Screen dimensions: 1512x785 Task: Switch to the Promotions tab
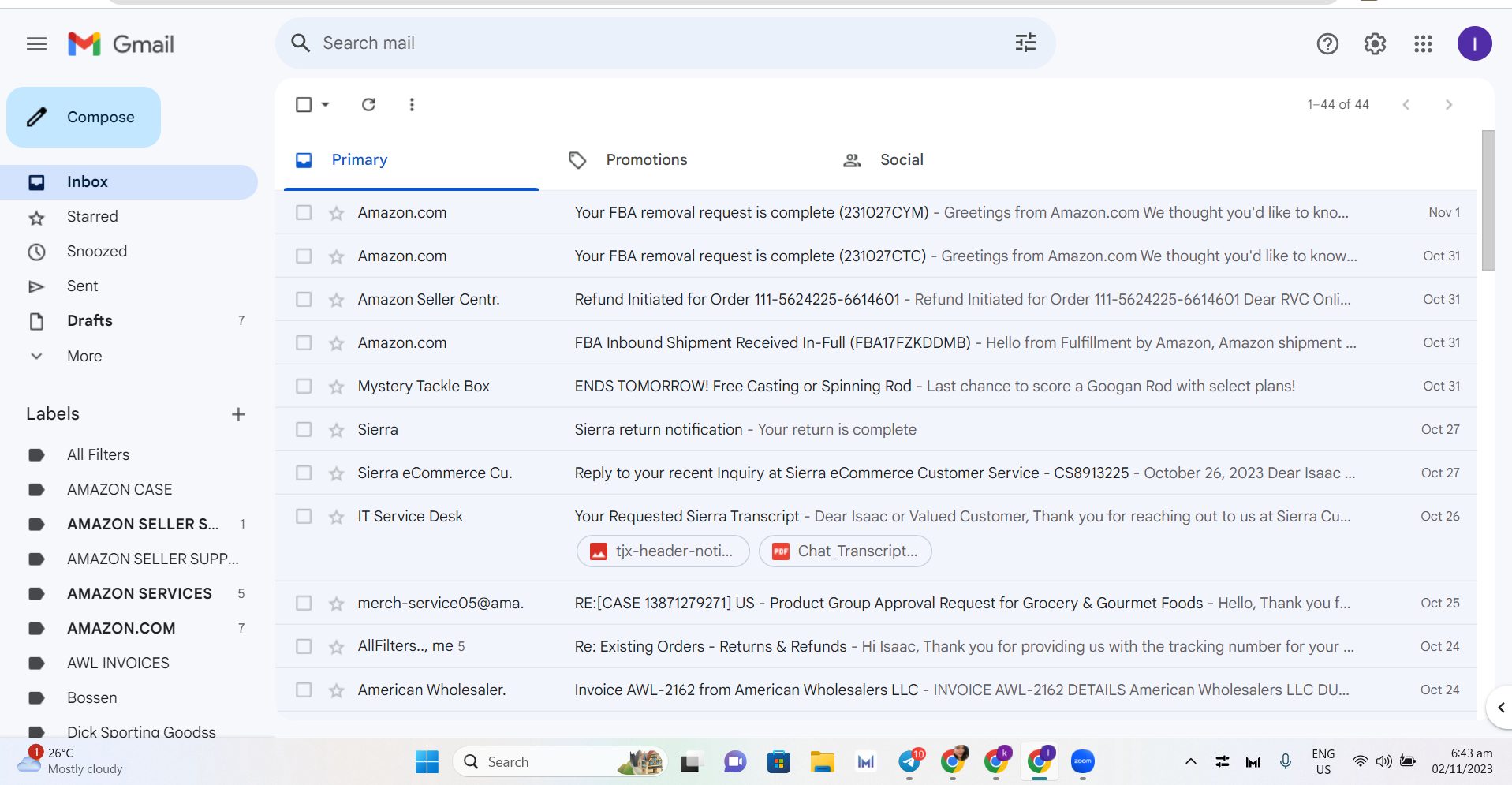coord(685,160)
